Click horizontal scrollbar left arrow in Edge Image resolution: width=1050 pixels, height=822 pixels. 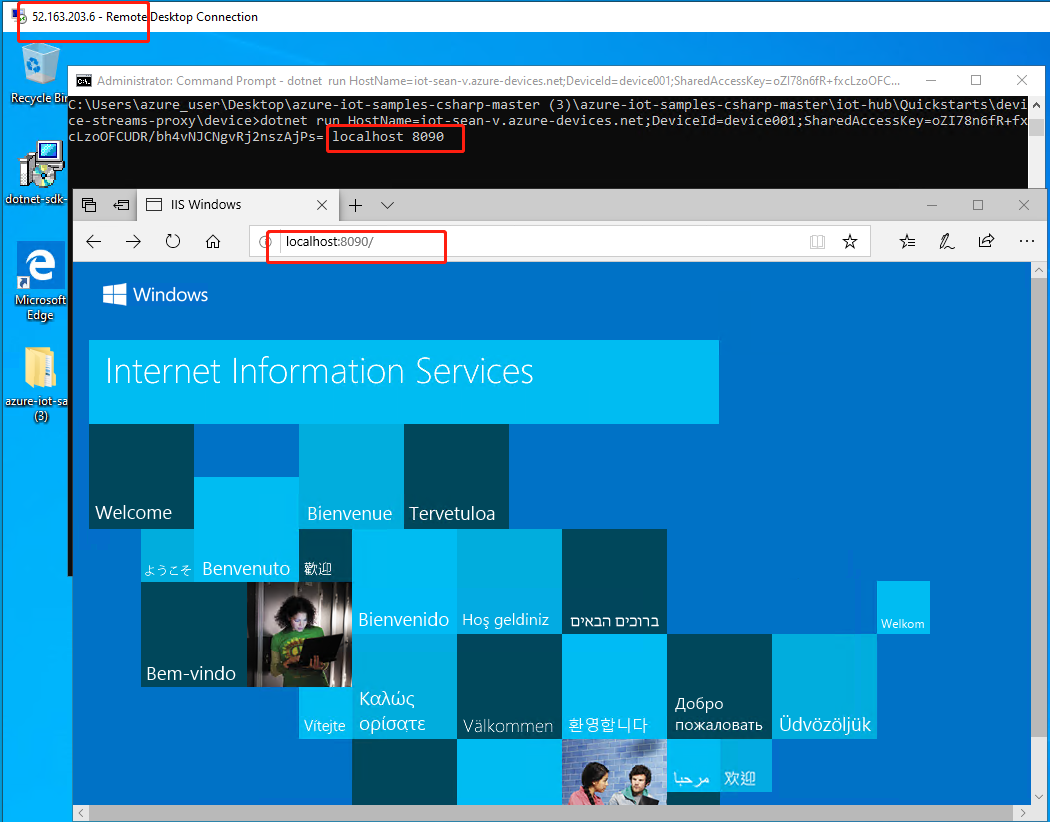pyautogui.click(x=81, y=813)
